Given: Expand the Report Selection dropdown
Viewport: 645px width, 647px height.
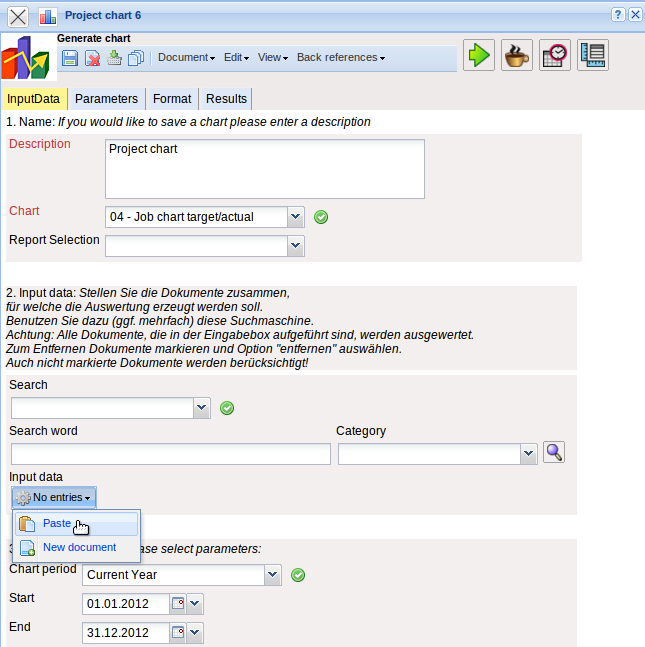Looking at the screenshot, I should (x=295, y=245).
